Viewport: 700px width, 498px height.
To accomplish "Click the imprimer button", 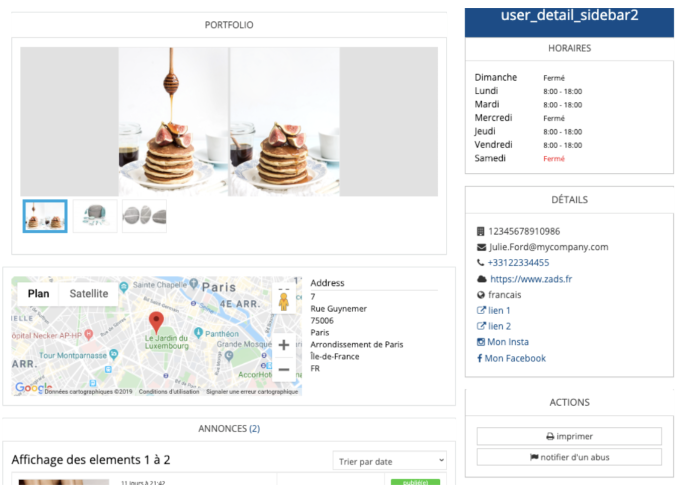I will pyautogui.click(x=569, y=436).
